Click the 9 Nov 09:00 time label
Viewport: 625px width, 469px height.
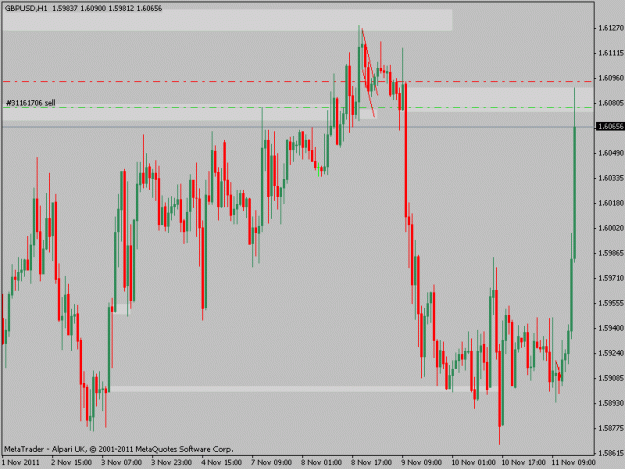point(421,463)
